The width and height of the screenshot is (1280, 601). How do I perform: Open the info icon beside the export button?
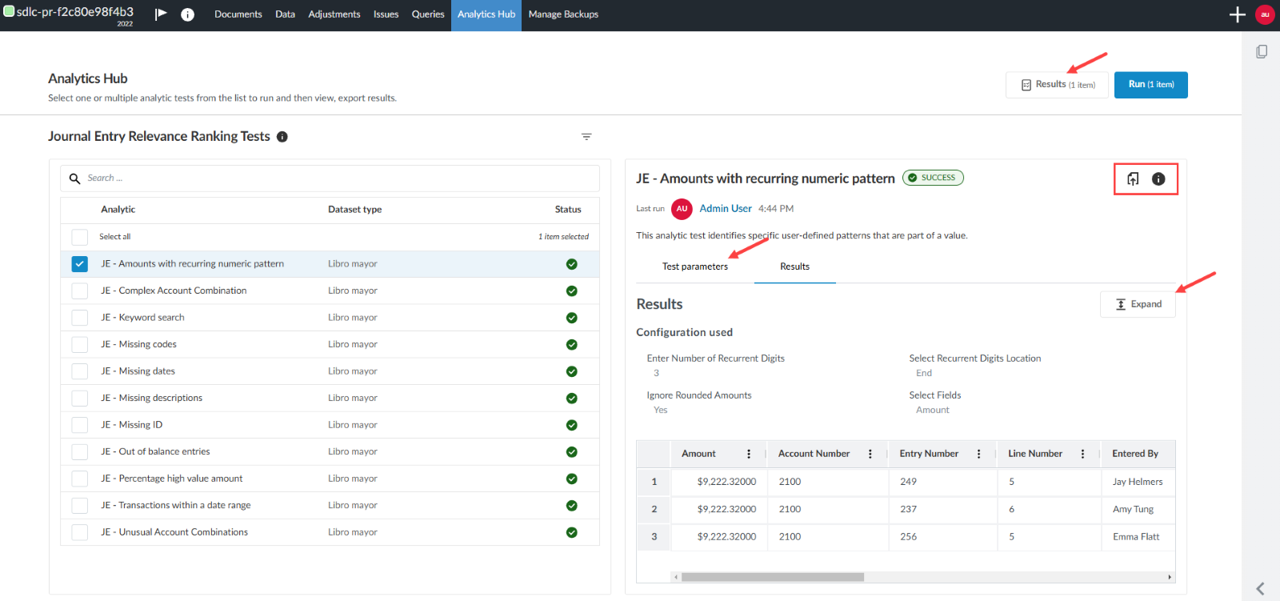pyautogui.click(x=1158, y=179)
